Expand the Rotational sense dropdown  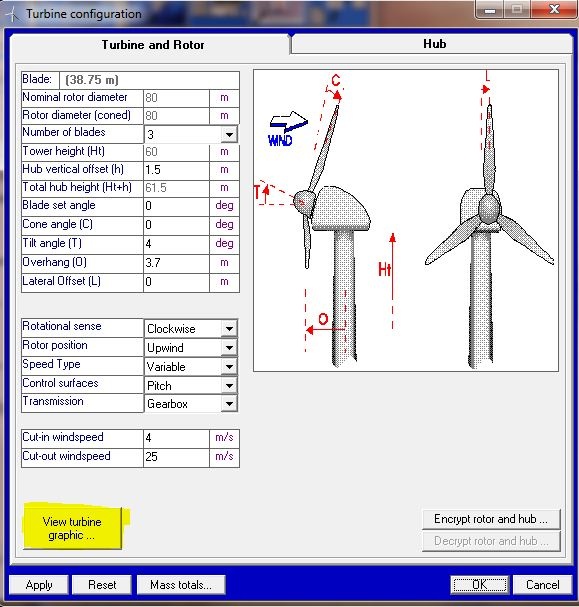(229, 329)
